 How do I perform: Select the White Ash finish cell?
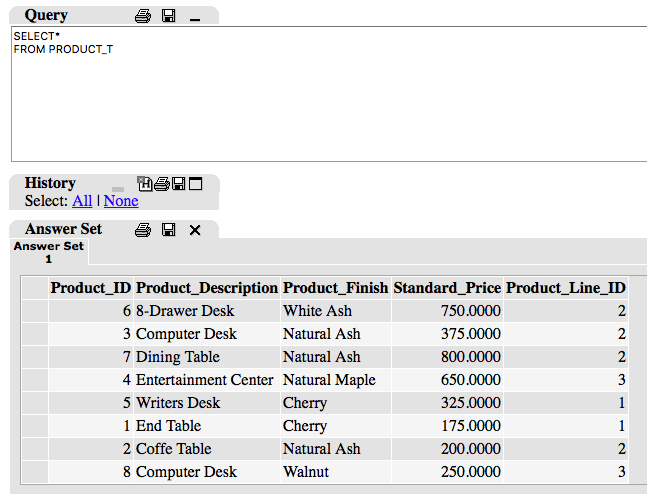point(335,311)
